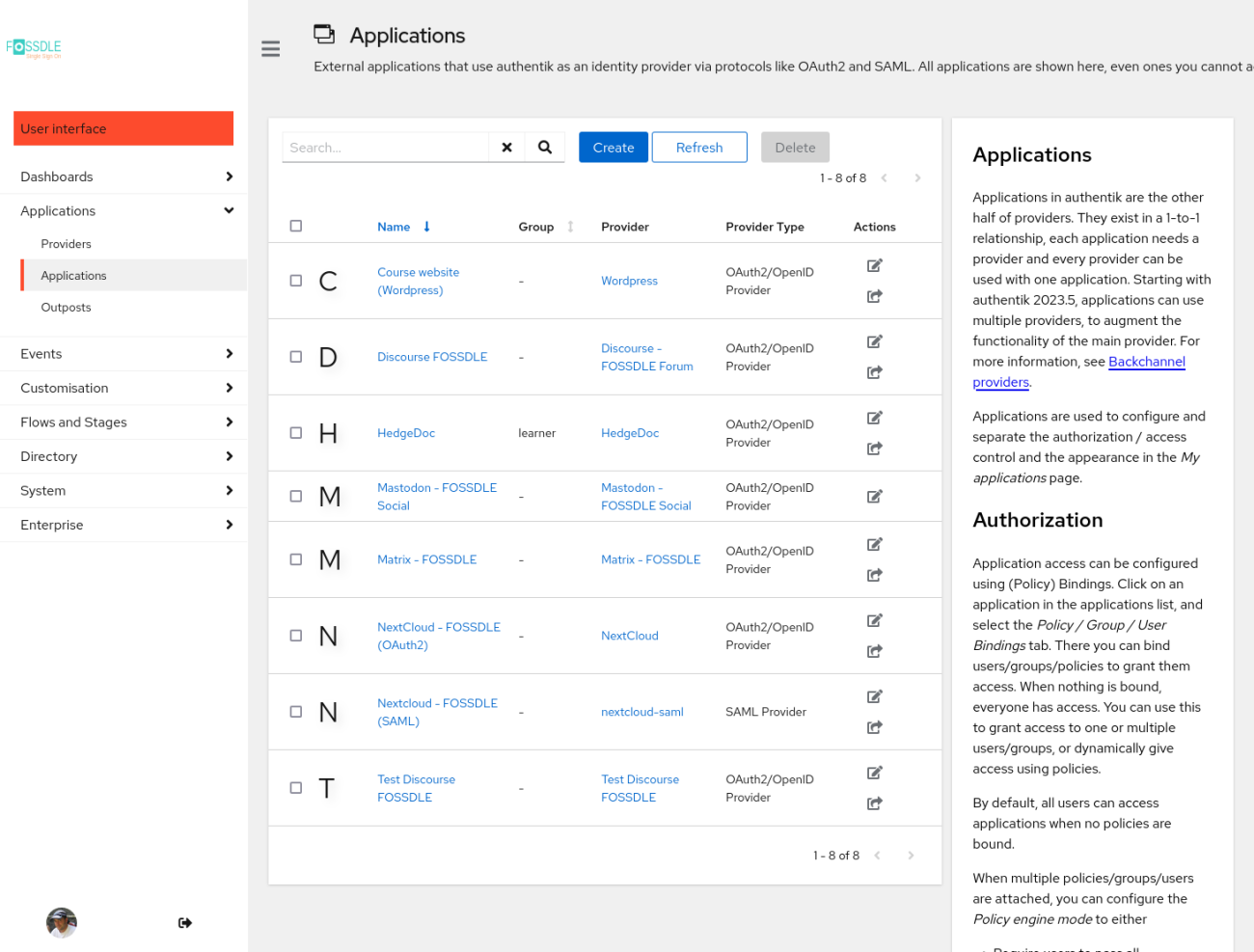Edit the Matrix - FOSSDLE application
Image resolution: width=1254 pixels, height=952 pixels.
(875, 544)
